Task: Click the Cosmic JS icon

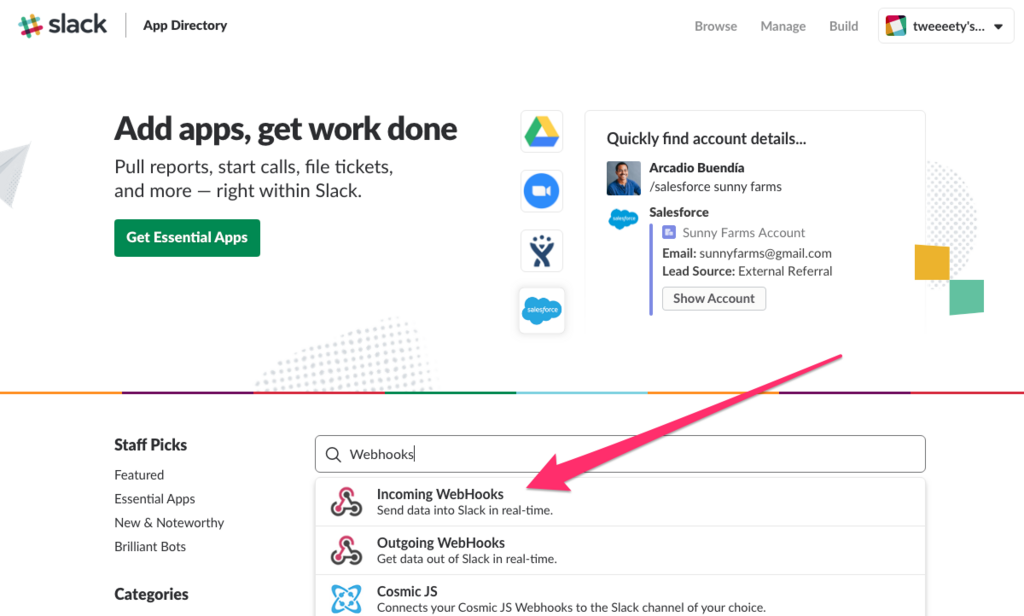Action: (346, 599)
